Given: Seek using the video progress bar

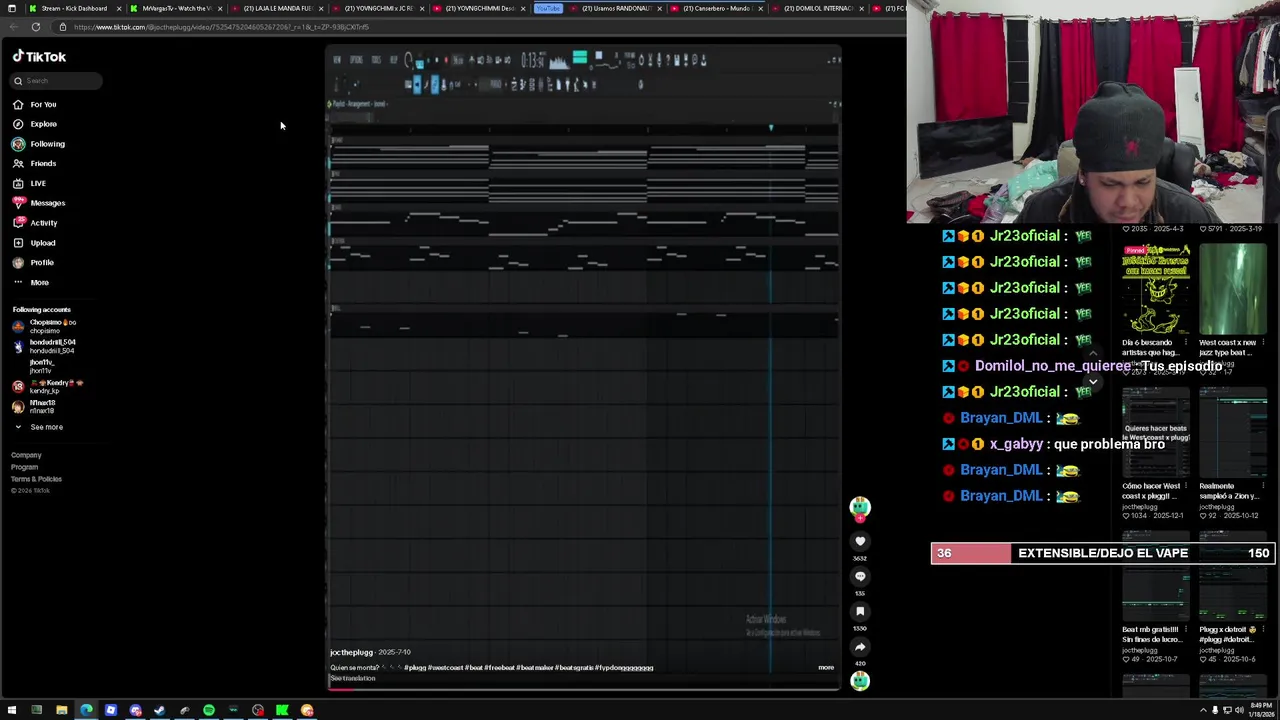Looking at the screenshot, I should 585,688.
